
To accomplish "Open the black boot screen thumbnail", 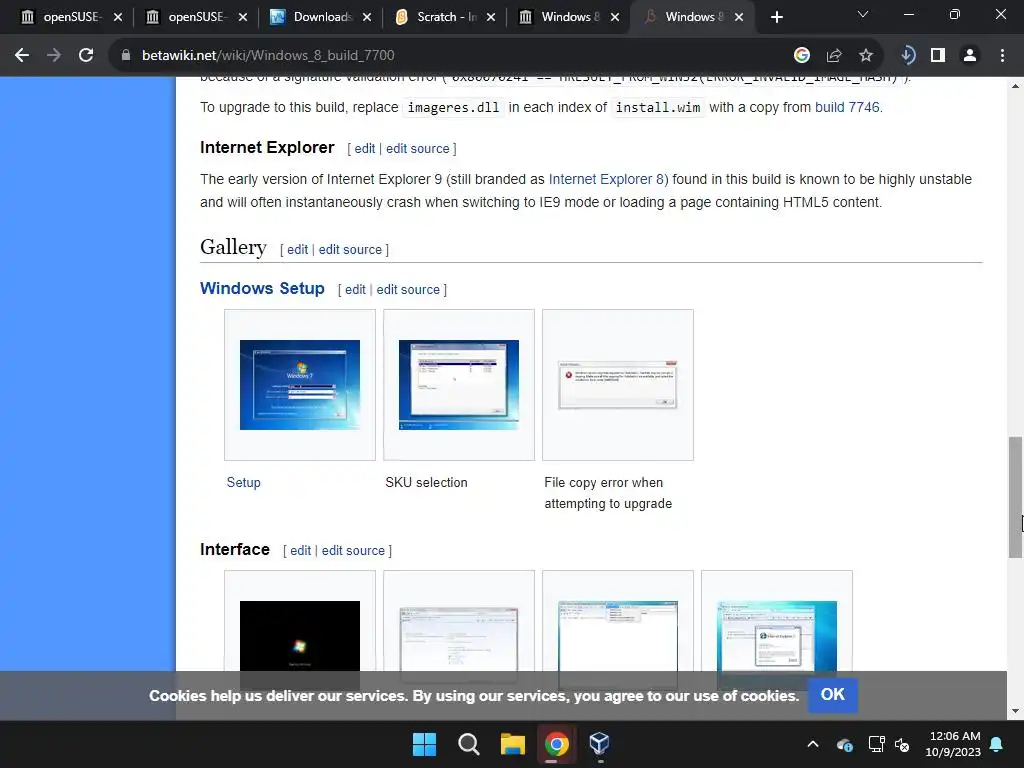I will tap(300, 637).
